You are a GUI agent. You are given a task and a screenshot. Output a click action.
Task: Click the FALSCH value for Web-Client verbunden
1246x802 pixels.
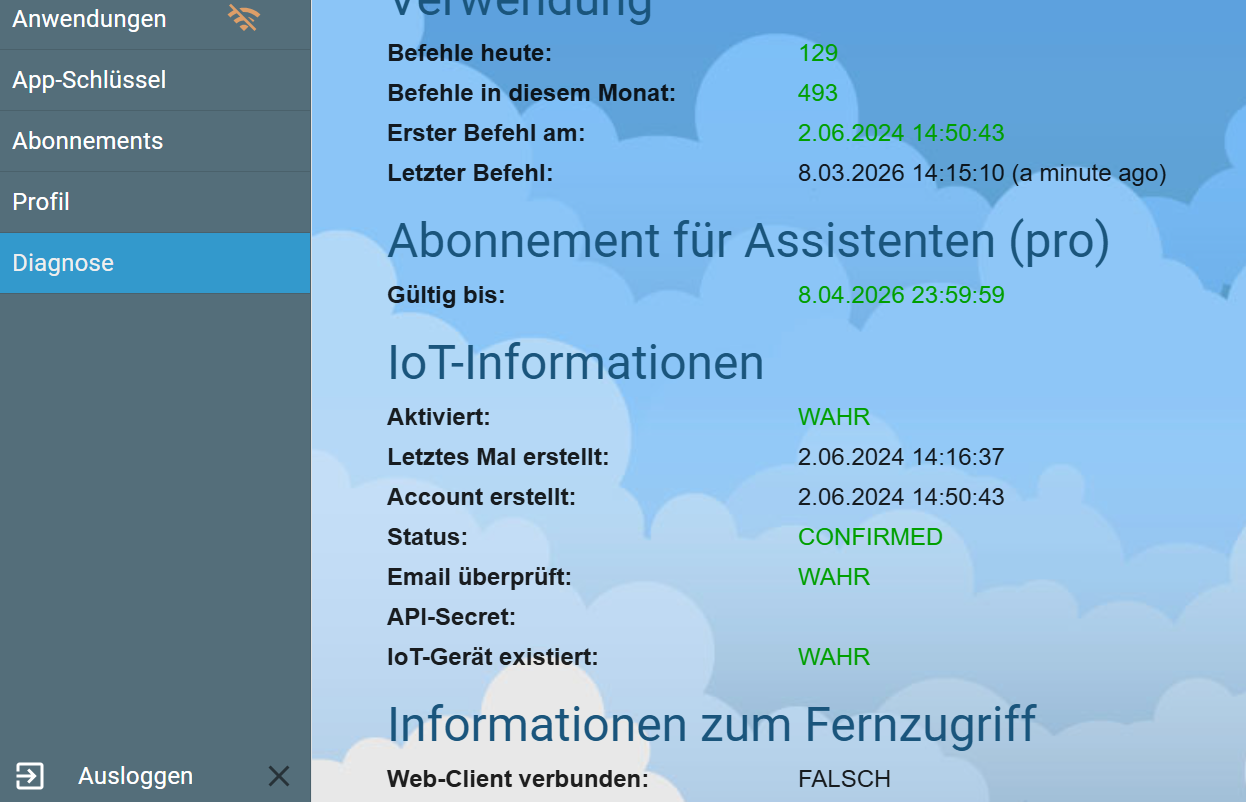tap(844, 779)
